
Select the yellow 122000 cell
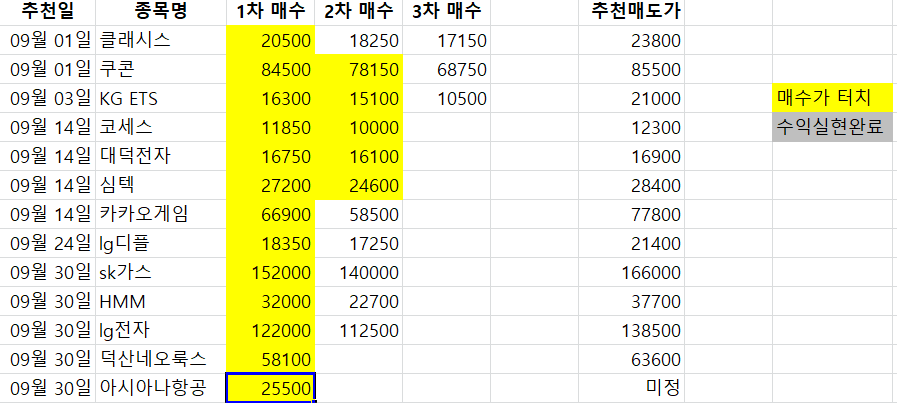click(271, 330)
